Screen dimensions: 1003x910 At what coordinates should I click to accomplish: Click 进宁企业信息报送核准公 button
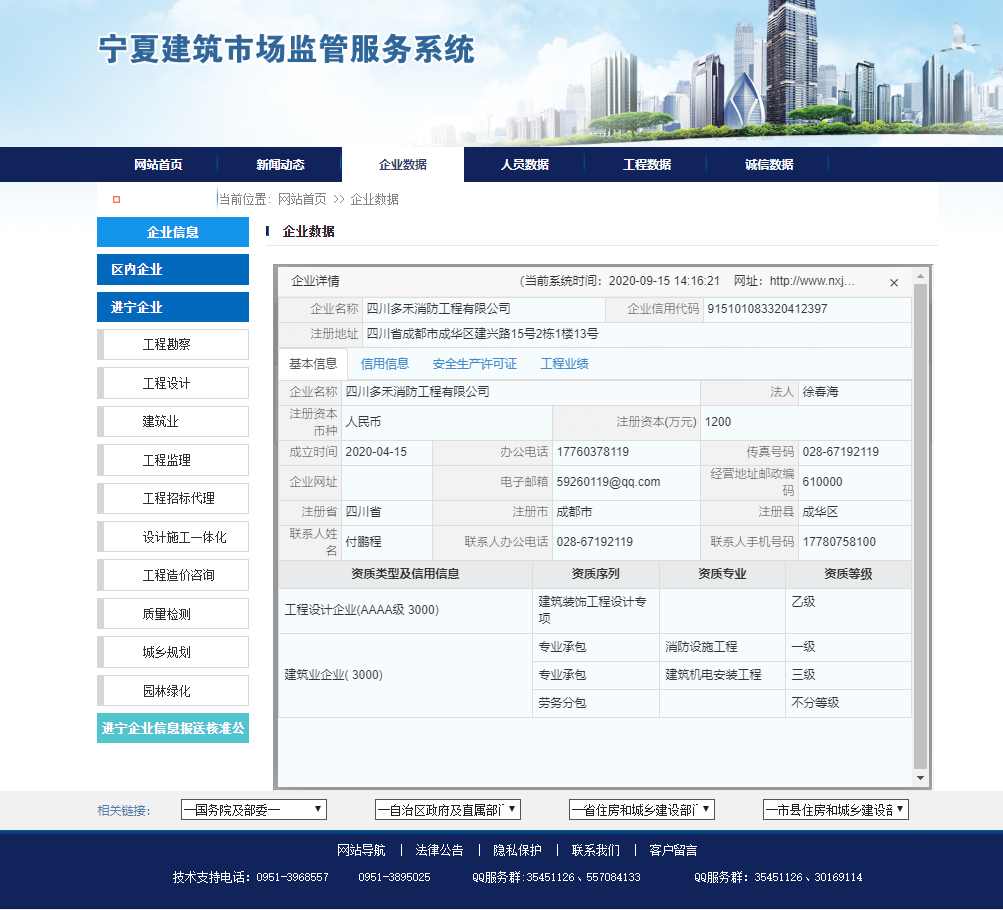[x=173, y=729]
